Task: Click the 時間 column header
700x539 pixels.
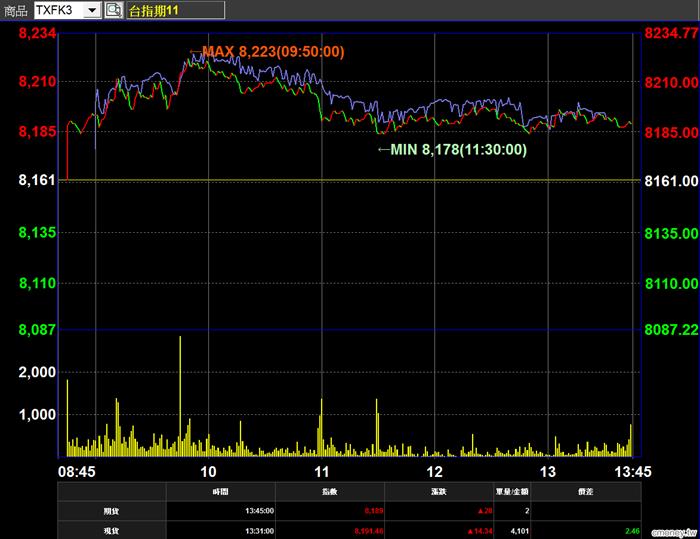Action: (220, 492)
